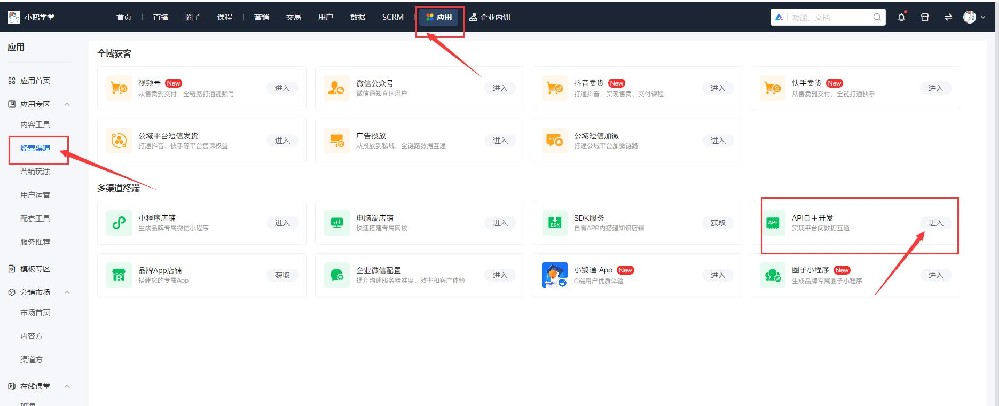Click the storefront icon beside the bell
Viewport: 999px width, 406px height.
point(924,17)
